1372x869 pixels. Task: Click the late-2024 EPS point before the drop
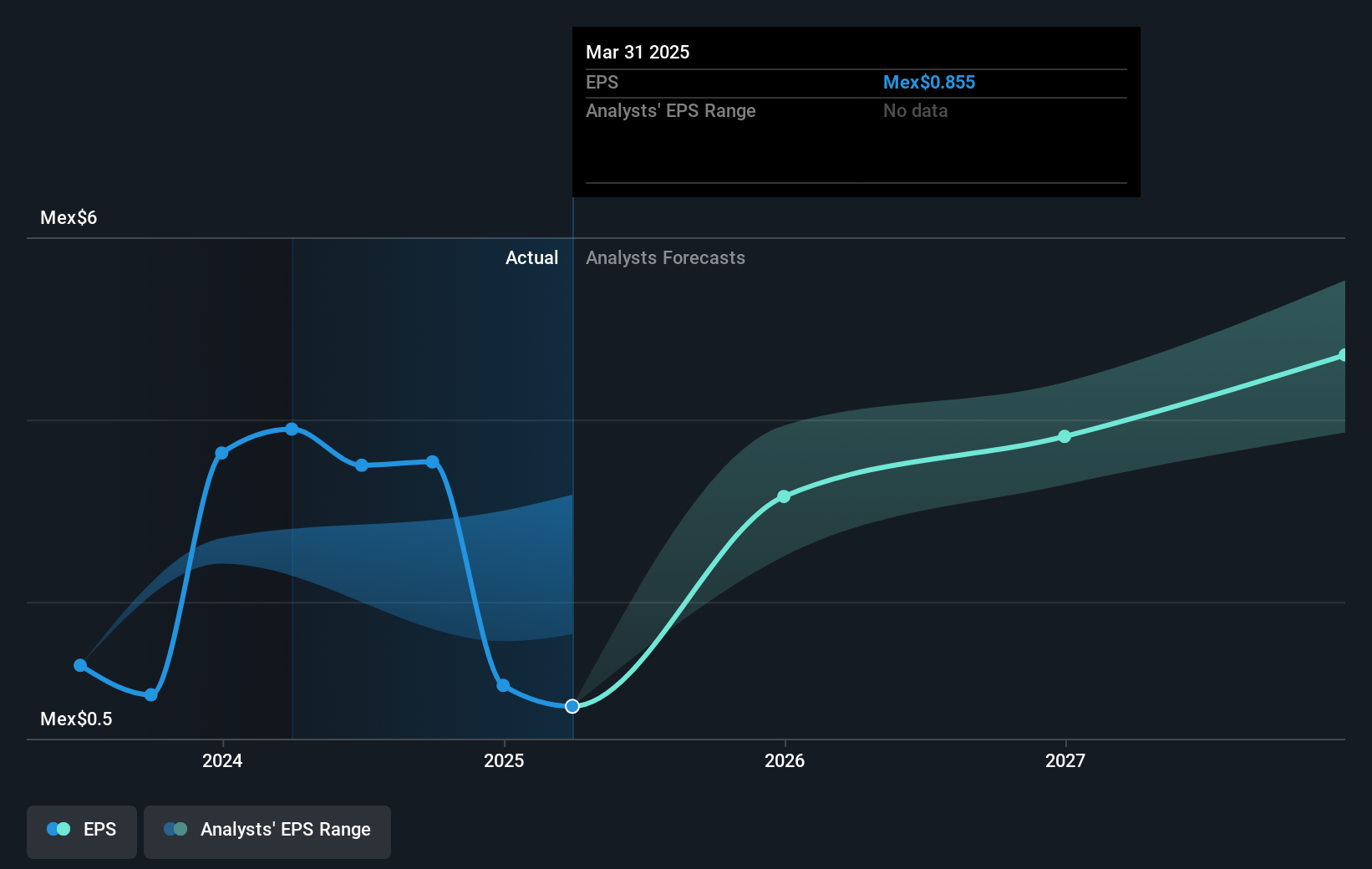point(433,461)
